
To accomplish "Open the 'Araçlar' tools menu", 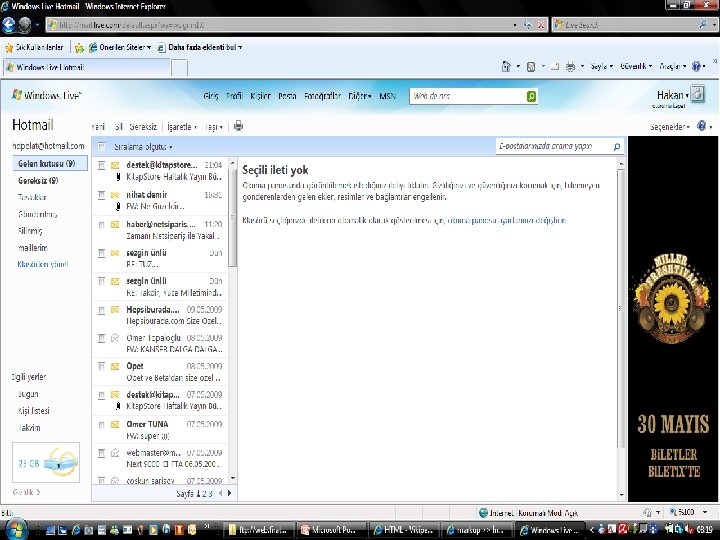I will (672, 67).
